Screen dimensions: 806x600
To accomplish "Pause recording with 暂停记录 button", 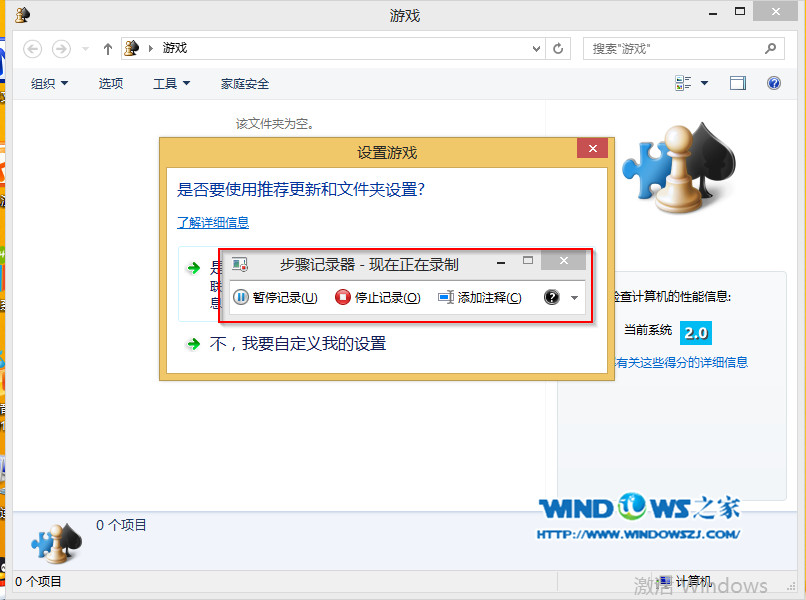I will (x=276, y=297).
